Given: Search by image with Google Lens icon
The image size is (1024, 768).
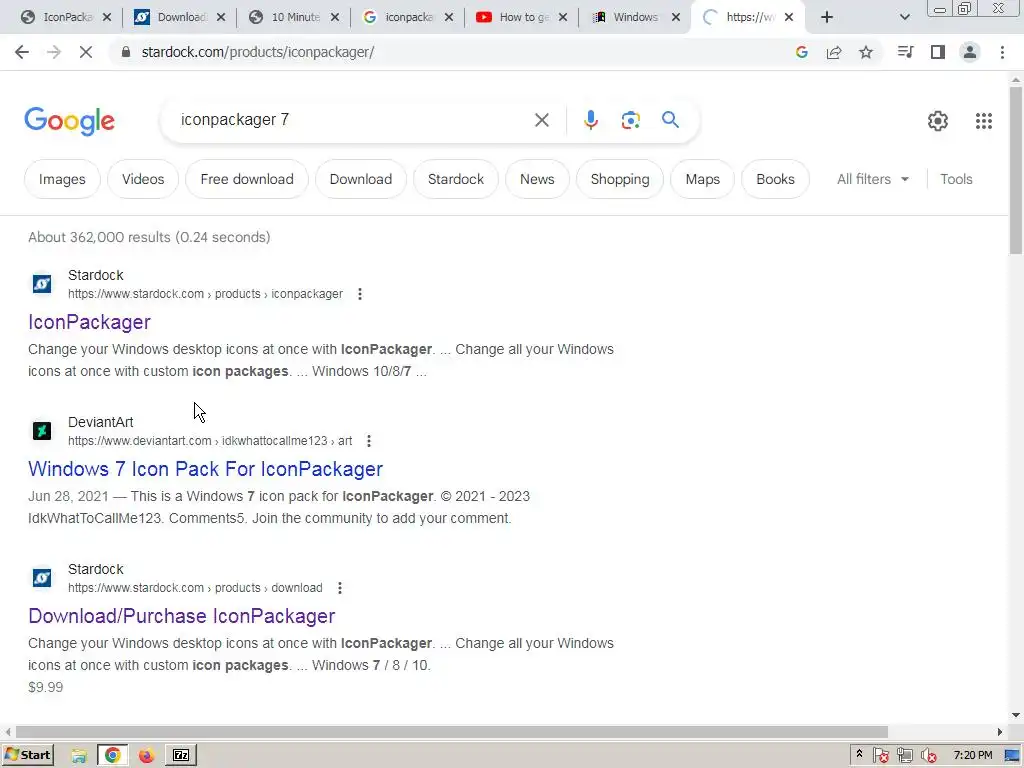Looking at the screenshot, I should pyautogui.click(x=630, y=120).
